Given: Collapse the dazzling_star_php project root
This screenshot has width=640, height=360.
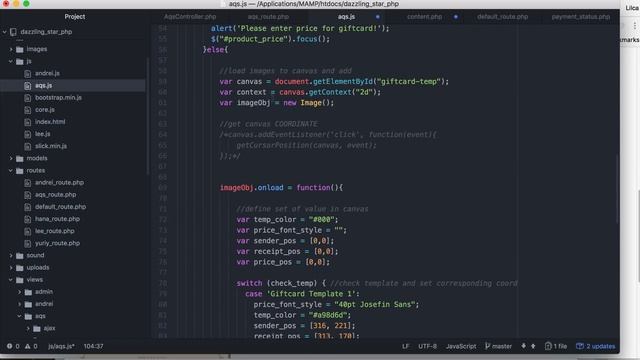Looking at the screenshot, I should (4, 32).
